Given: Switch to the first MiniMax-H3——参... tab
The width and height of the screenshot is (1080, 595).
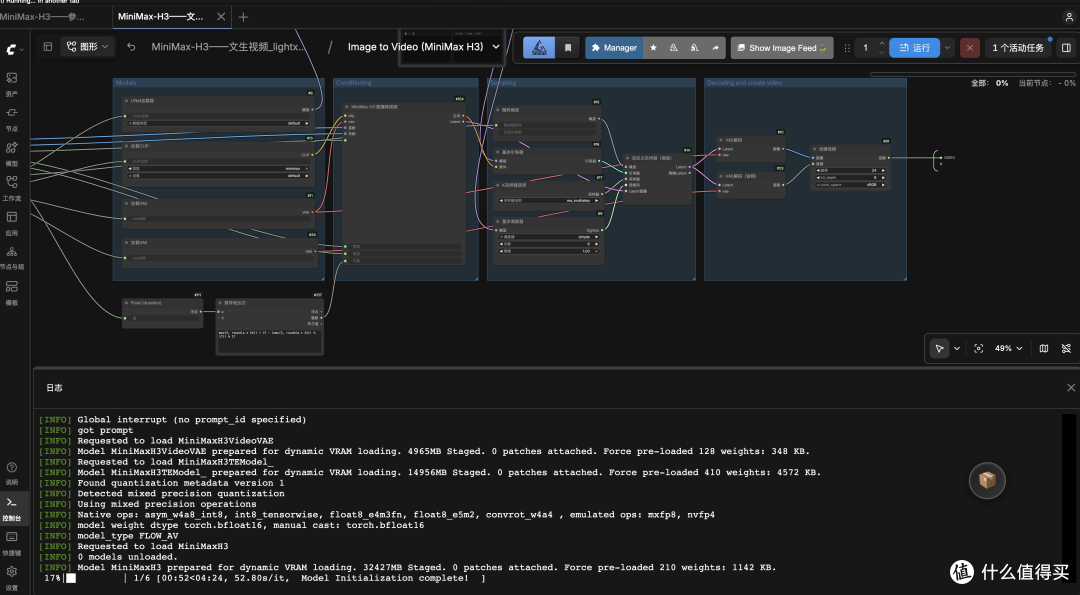Looking at the screenshot, I should tap(43, 17).
